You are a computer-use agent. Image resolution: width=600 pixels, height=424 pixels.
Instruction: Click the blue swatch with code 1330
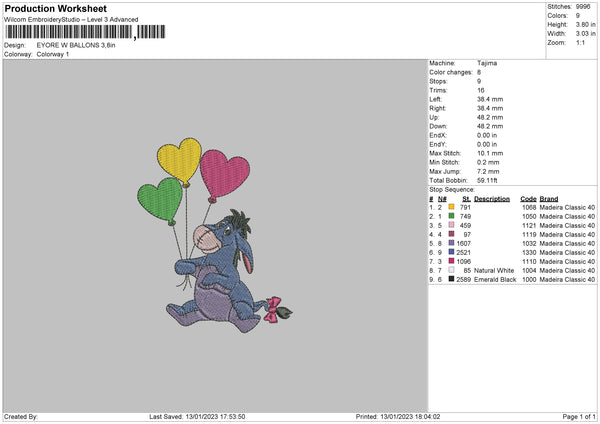[451, 252]
